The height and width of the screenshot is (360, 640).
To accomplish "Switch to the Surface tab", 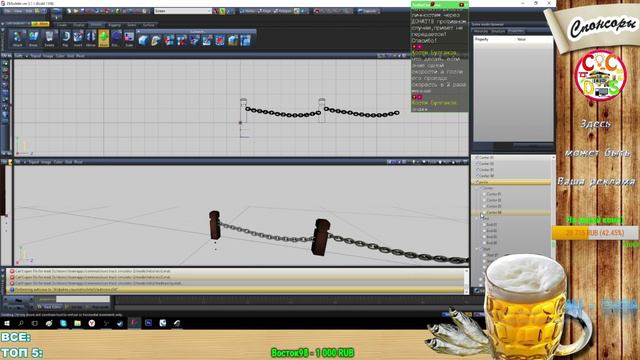I will point(149,25).
